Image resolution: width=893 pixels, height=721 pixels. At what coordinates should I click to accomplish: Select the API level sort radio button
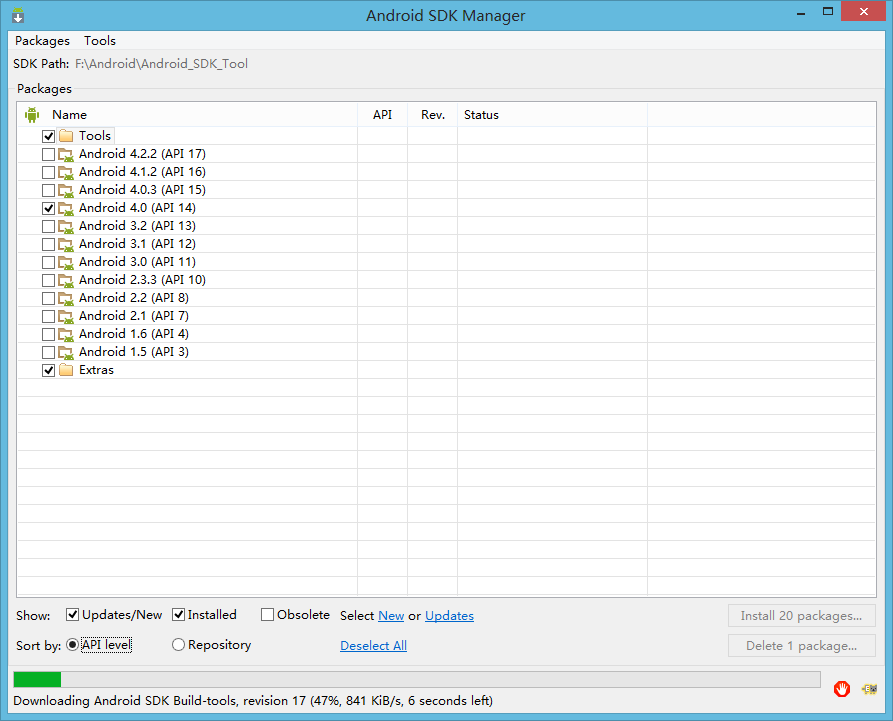point(72,645)
